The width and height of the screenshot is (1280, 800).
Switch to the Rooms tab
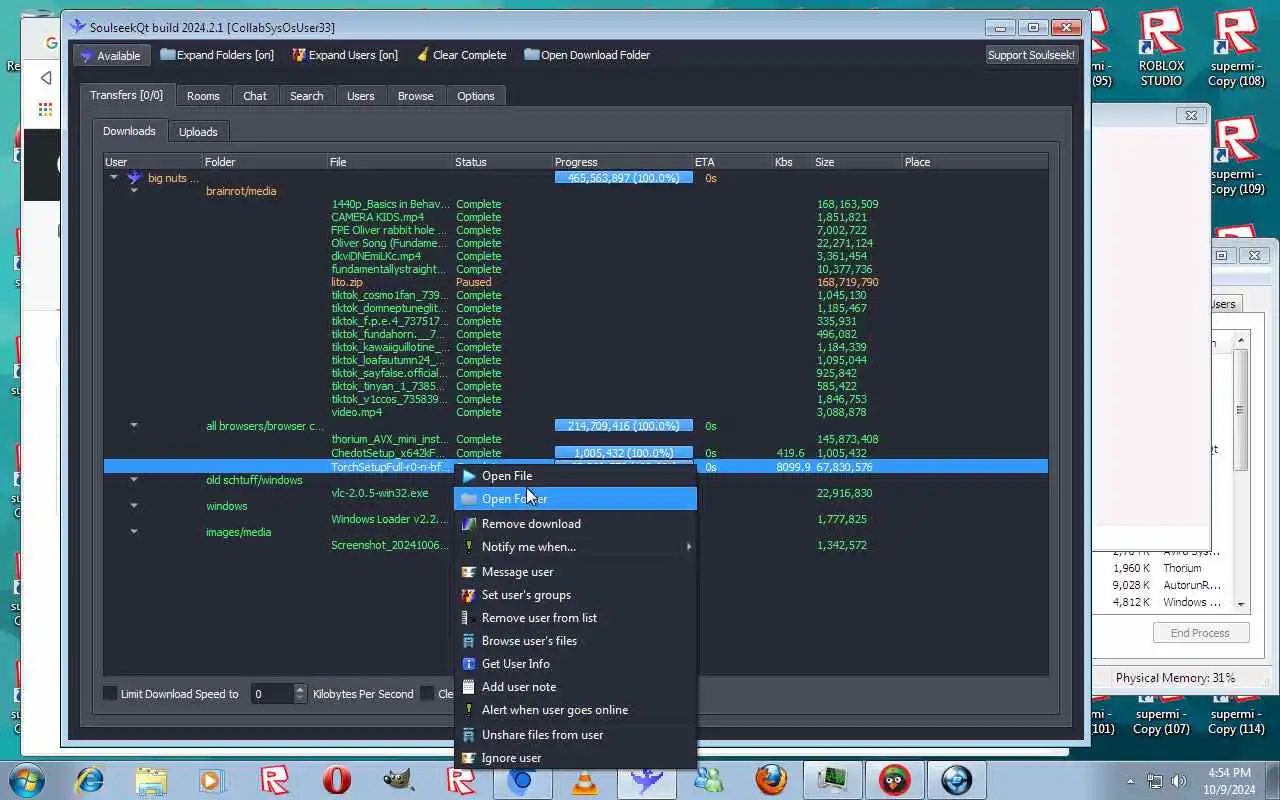203,96
